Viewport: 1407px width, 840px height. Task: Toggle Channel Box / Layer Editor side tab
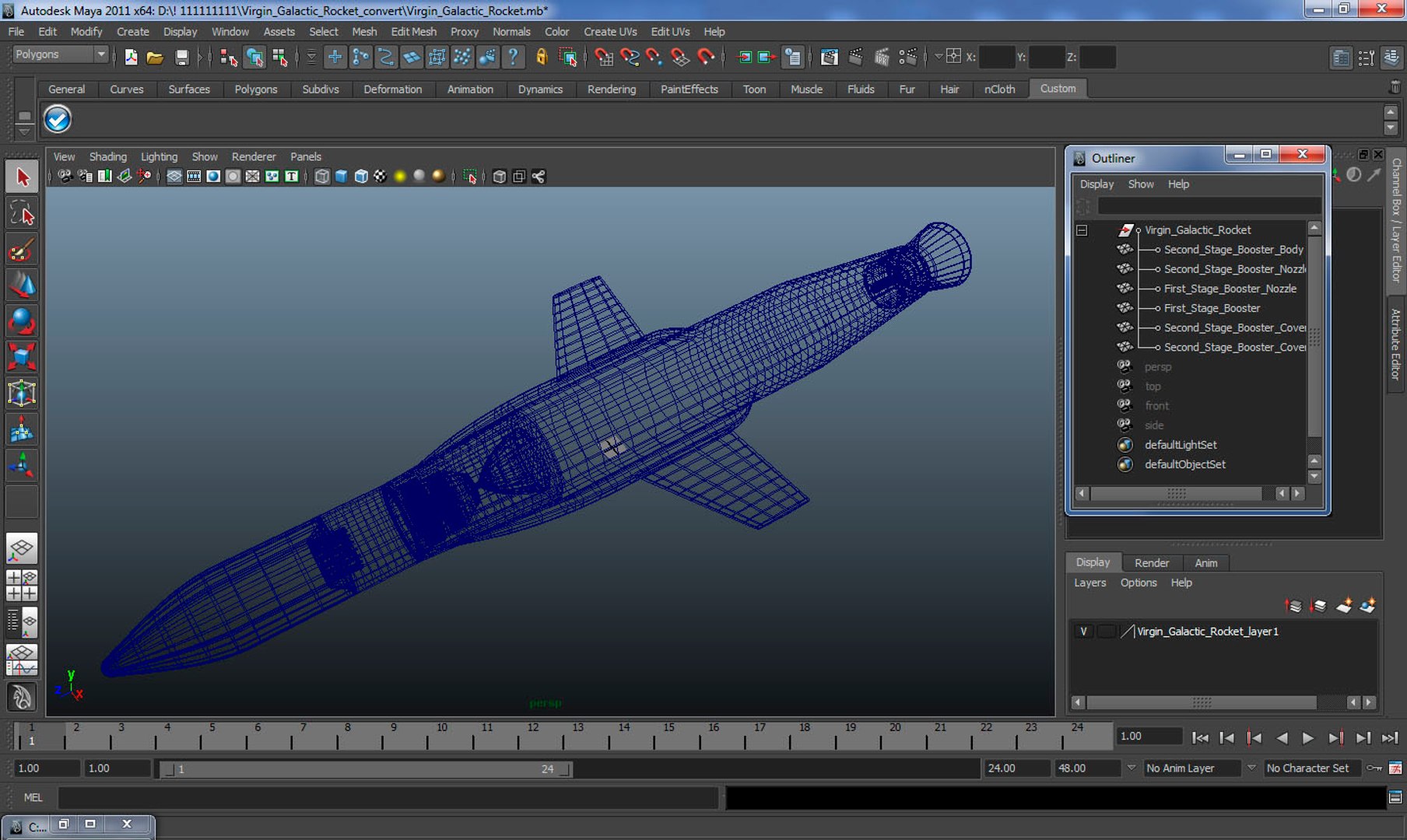[1397, 220]
